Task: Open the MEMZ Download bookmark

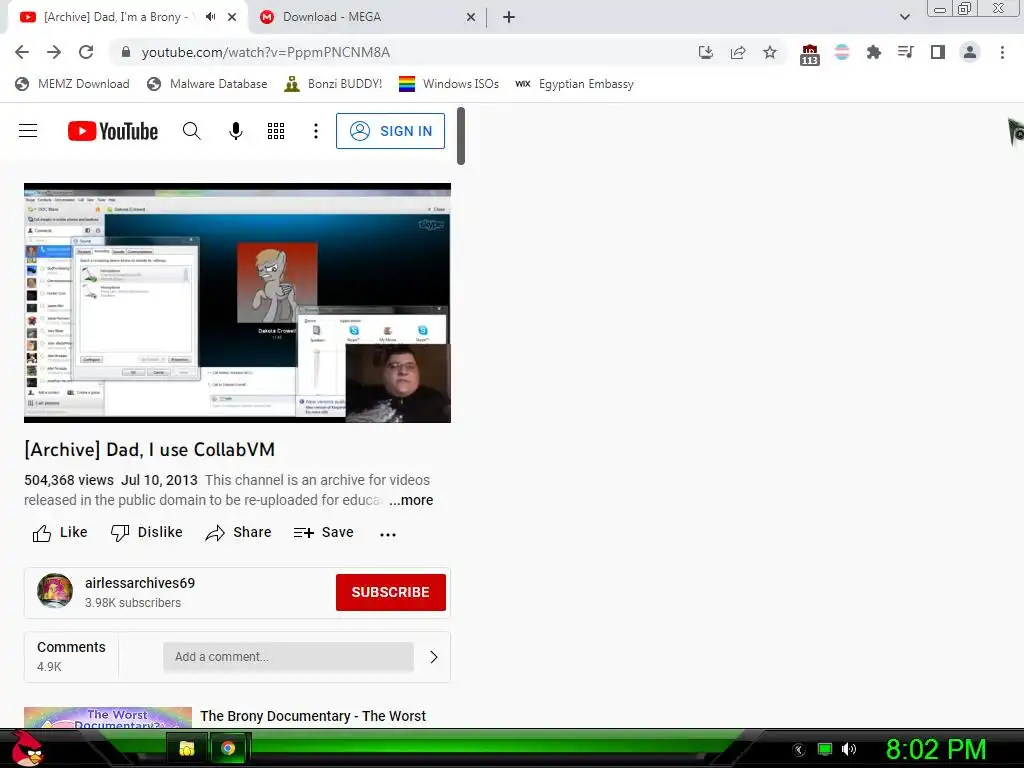Action: pyautogui.click(x=72, y=84)
